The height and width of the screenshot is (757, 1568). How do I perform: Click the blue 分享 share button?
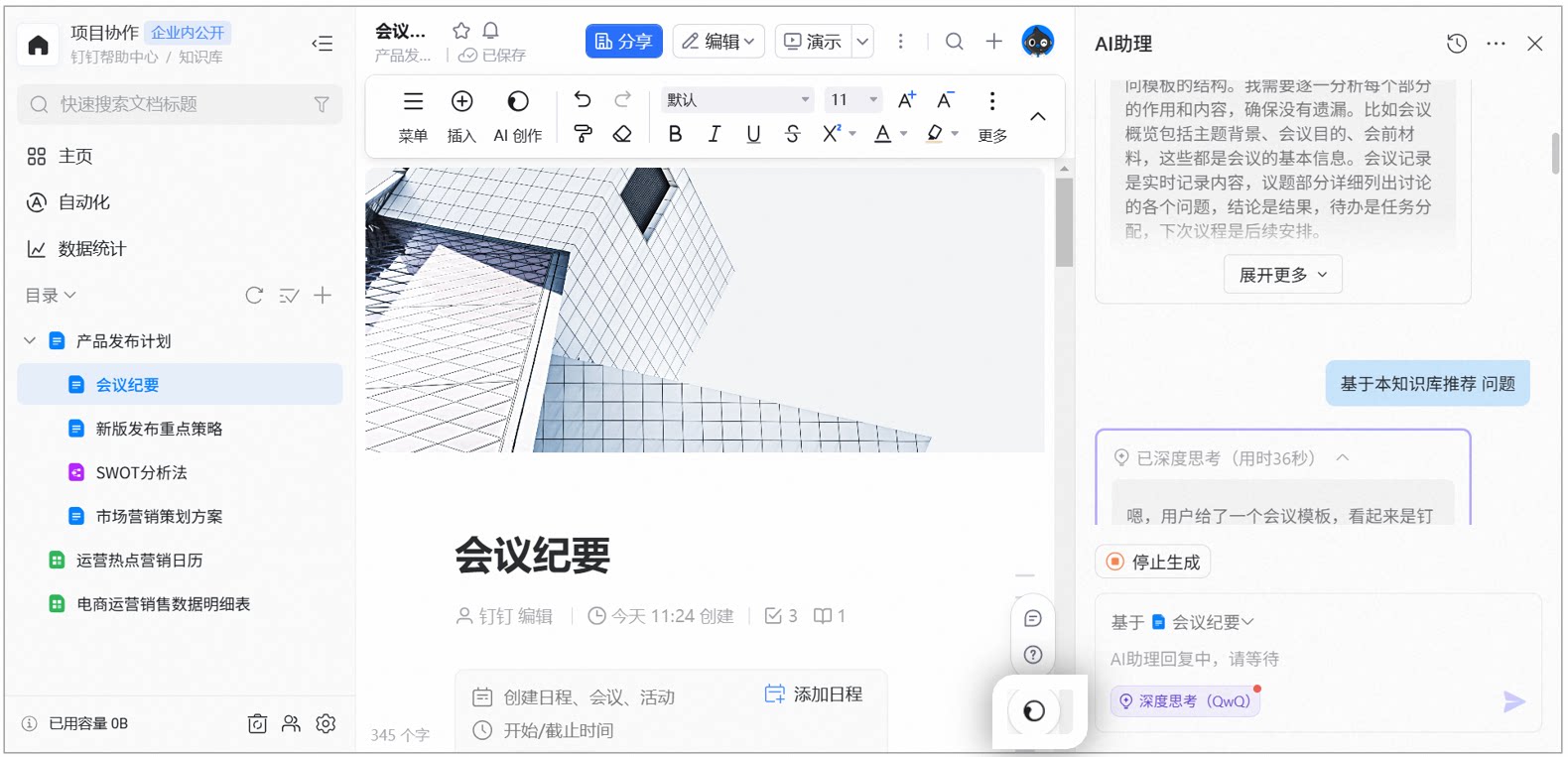pos(623,42)
